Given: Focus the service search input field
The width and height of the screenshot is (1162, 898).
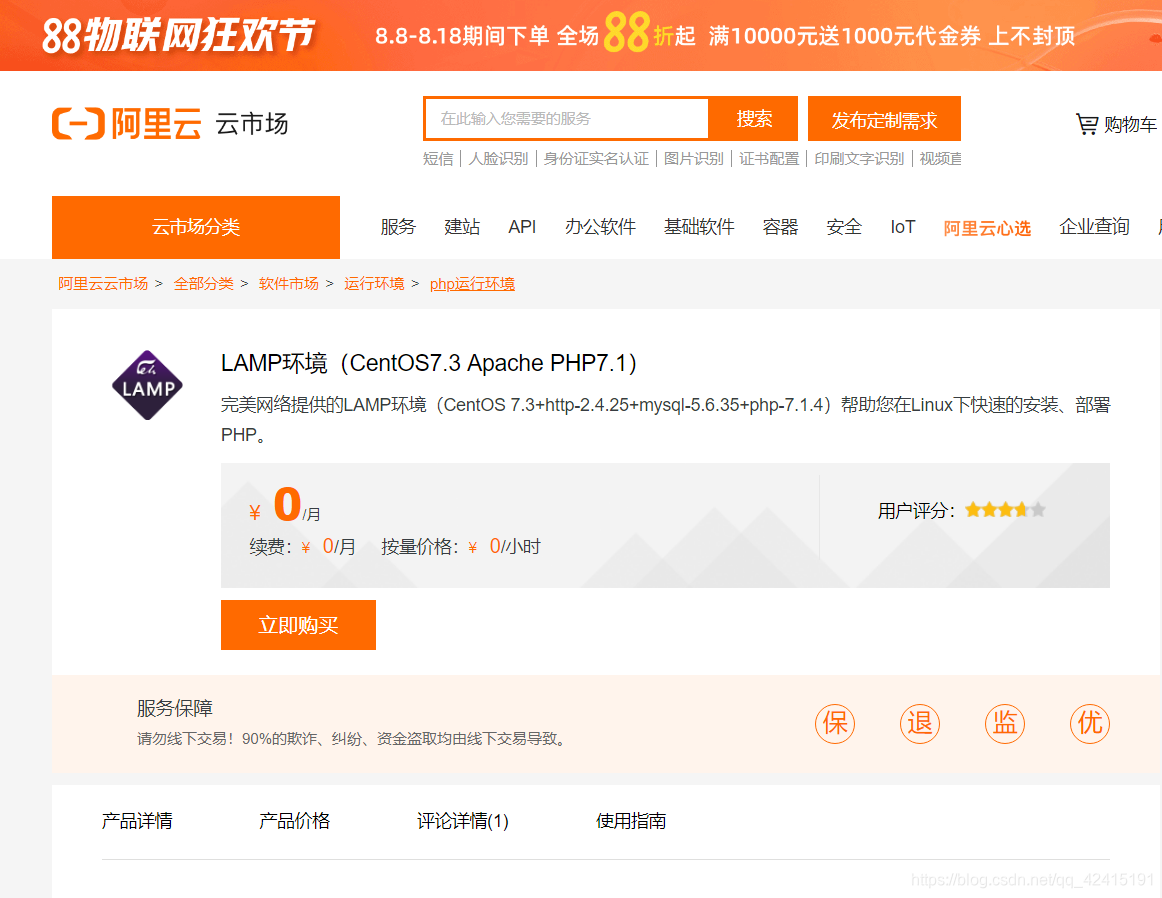Looking at the screenshot, I should (x=566, y=119).
